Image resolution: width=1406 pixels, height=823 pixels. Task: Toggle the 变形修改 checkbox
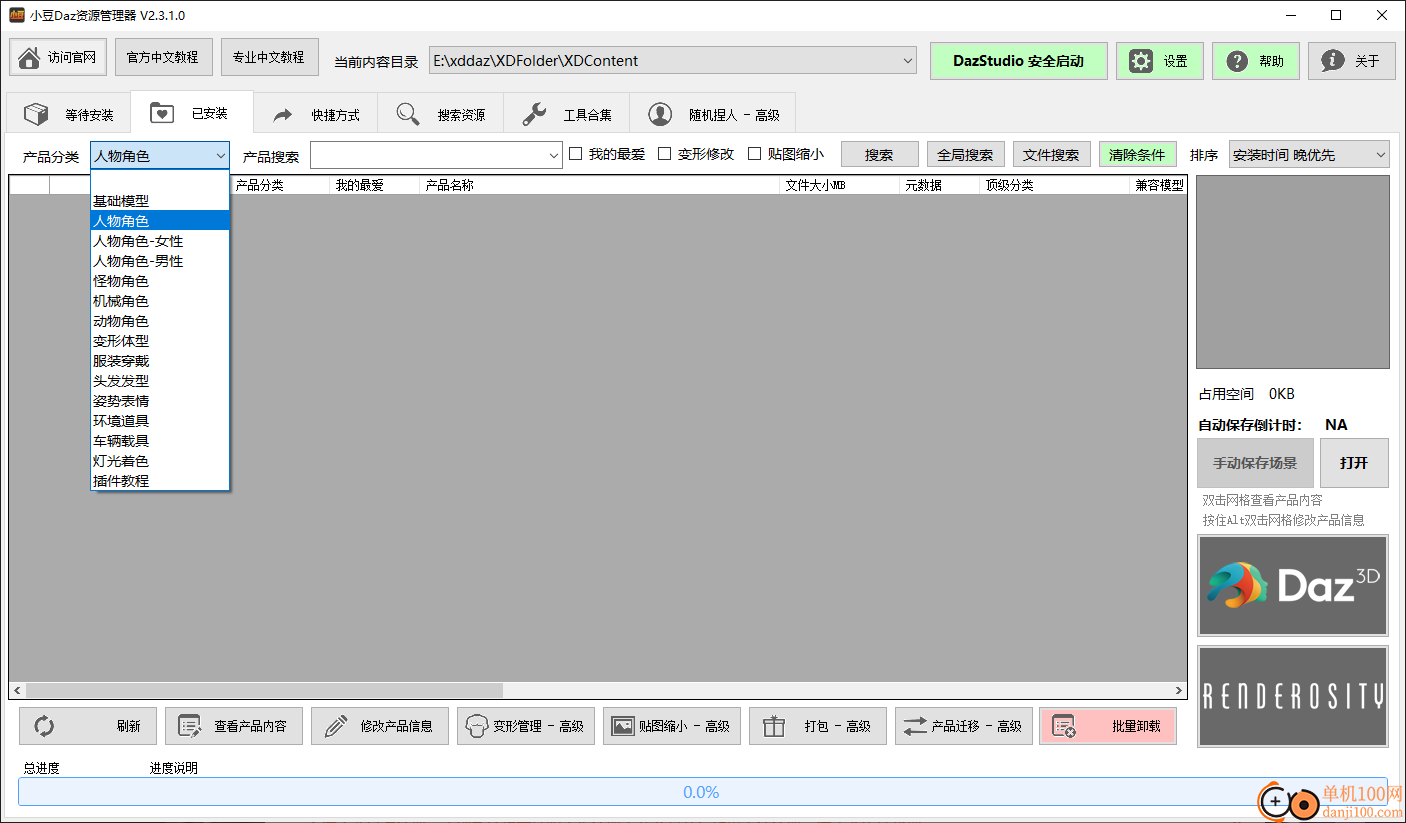pos(664,154)
